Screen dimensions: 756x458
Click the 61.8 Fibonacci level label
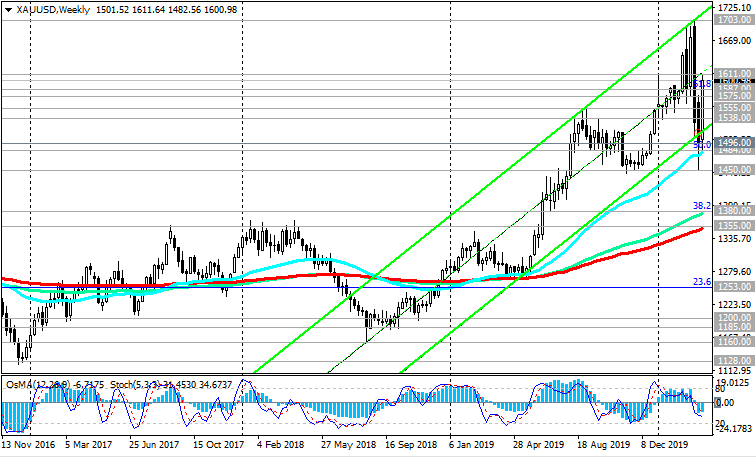(702, 84)
